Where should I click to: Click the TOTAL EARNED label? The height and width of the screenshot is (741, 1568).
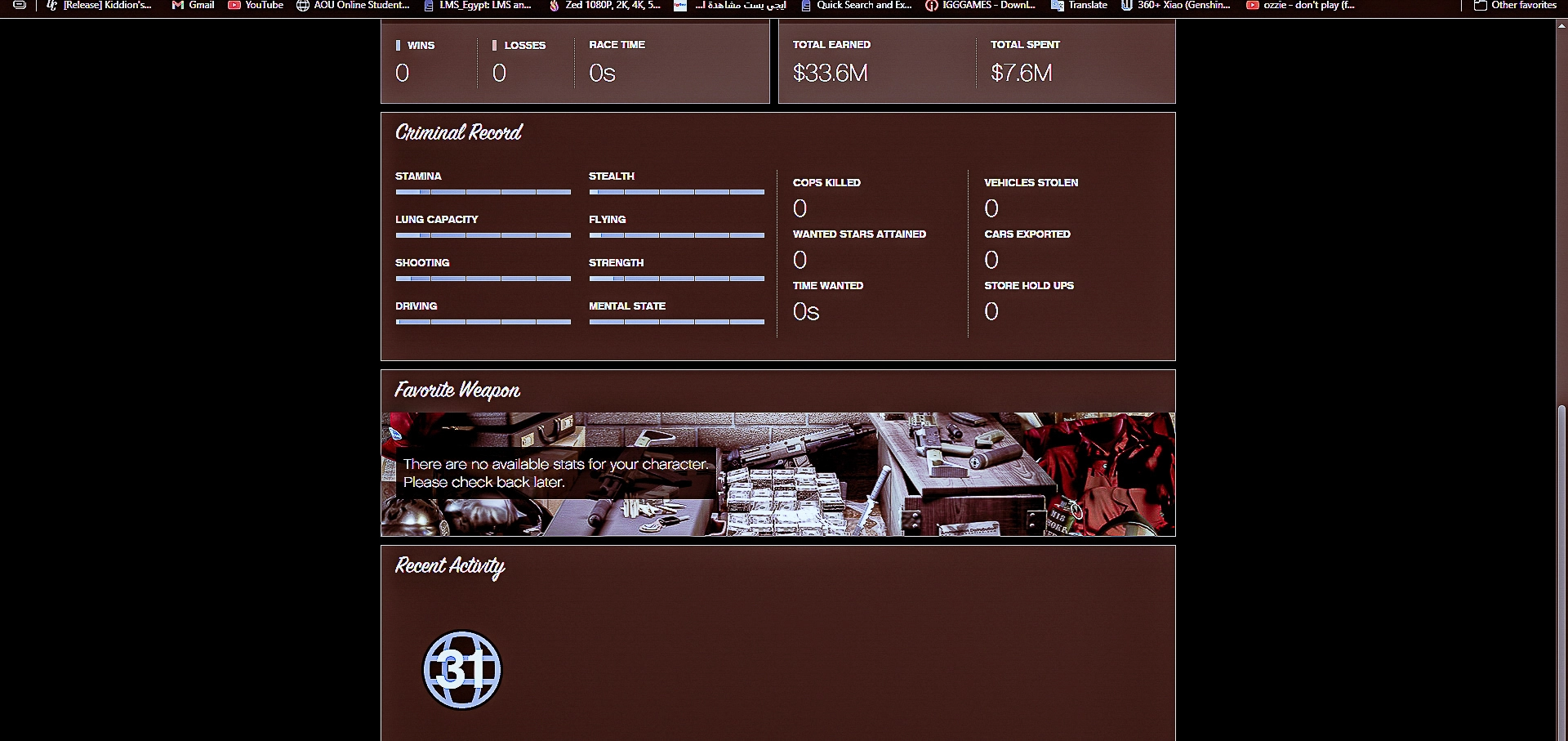pos(831,45)
